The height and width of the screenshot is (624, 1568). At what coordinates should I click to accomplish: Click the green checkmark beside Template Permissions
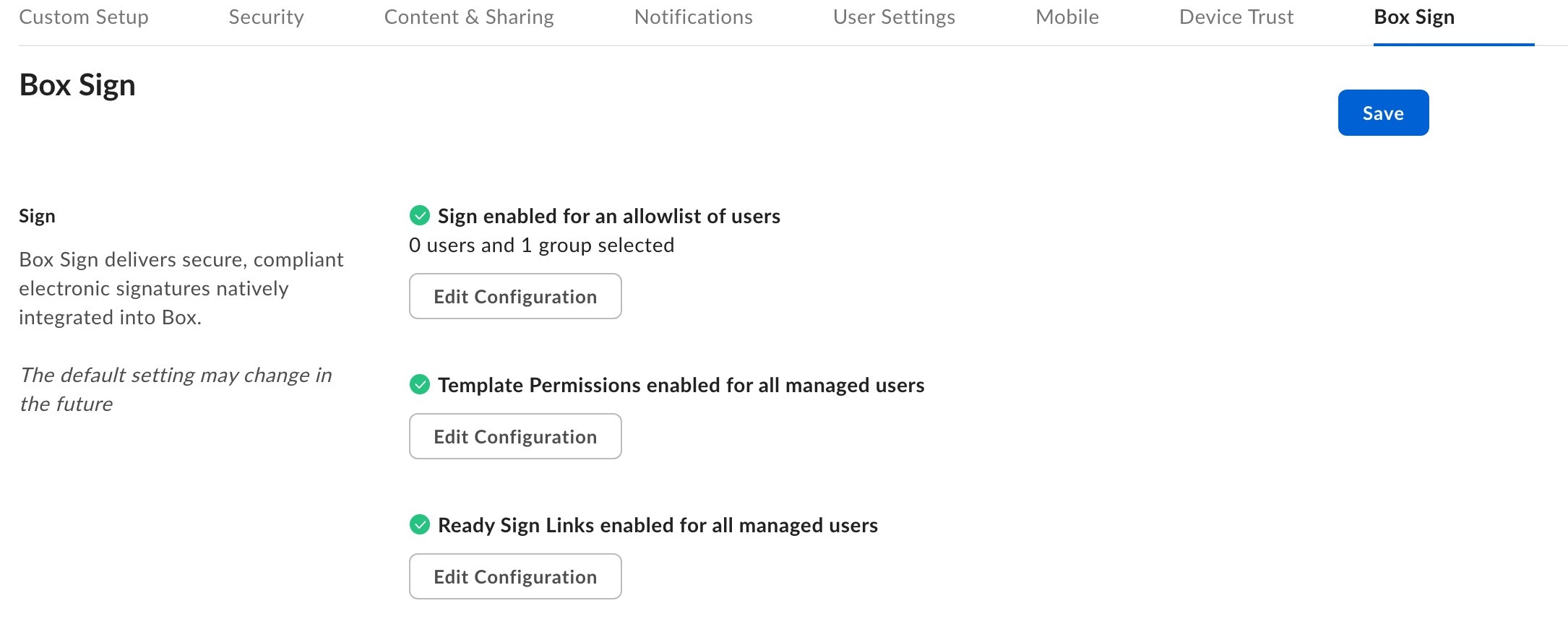(x=421, y=385)
